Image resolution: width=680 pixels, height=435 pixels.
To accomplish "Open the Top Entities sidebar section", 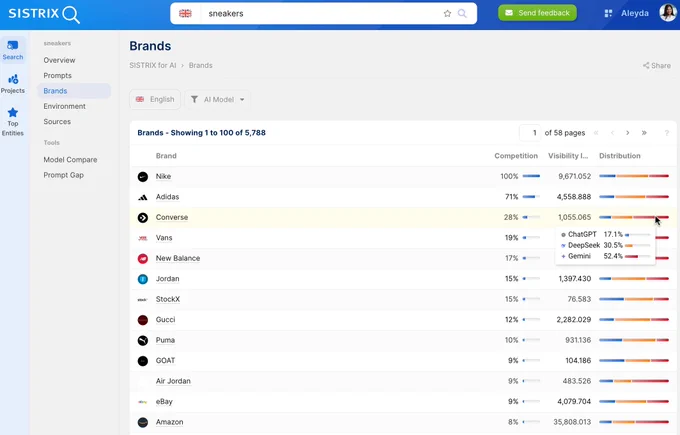I will tap(13, 122).
